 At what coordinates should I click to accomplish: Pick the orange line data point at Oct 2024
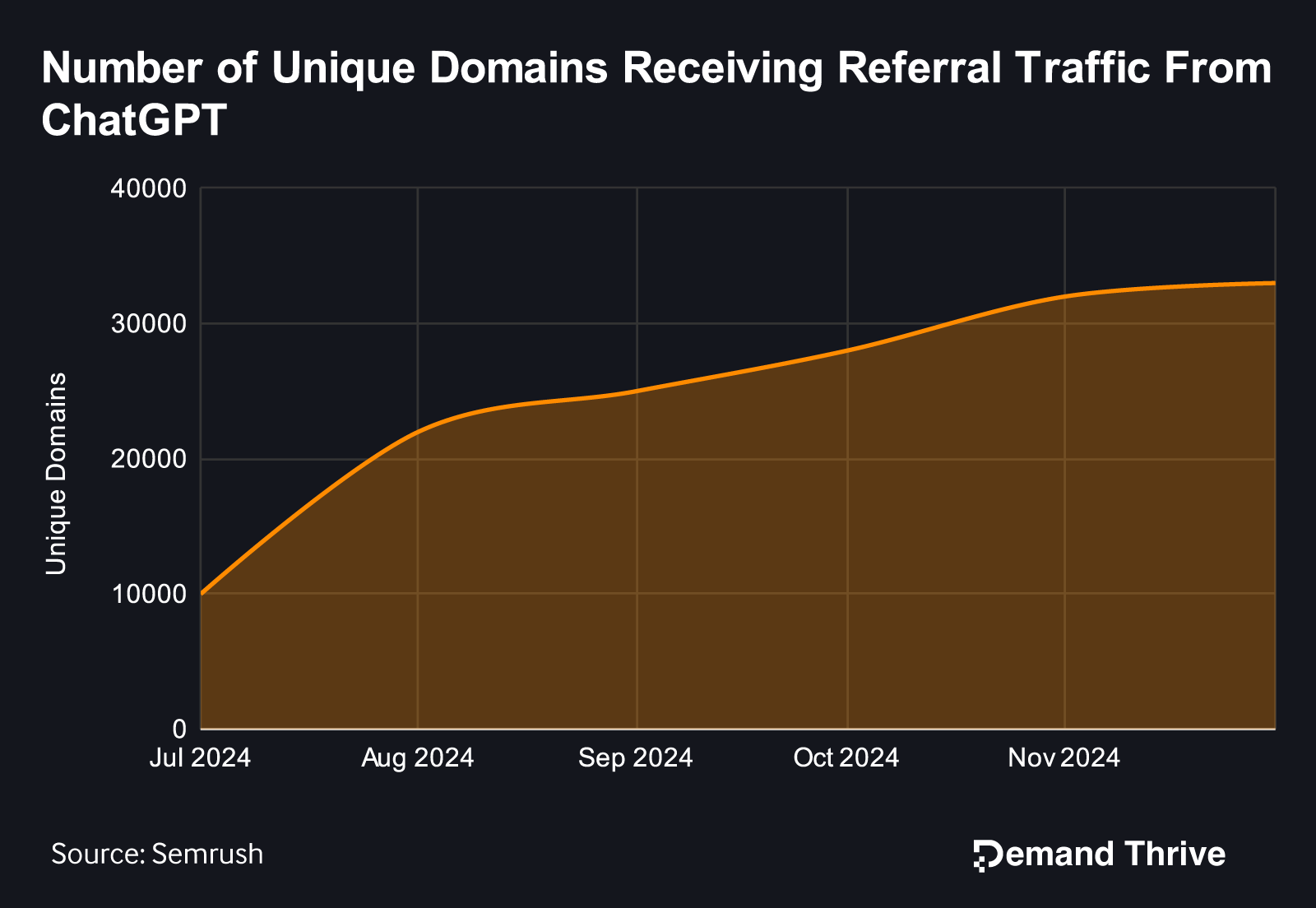[847, 350]
